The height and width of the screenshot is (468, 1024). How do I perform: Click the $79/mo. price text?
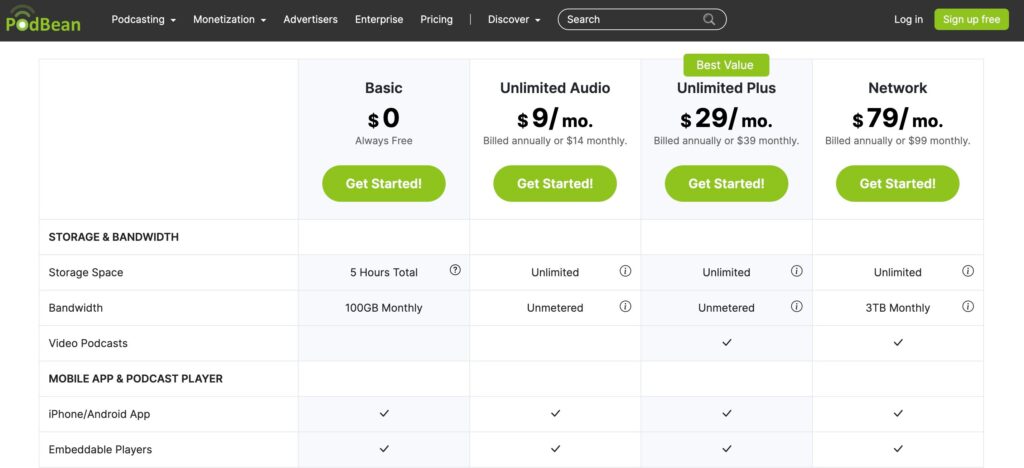coord(897,119)
